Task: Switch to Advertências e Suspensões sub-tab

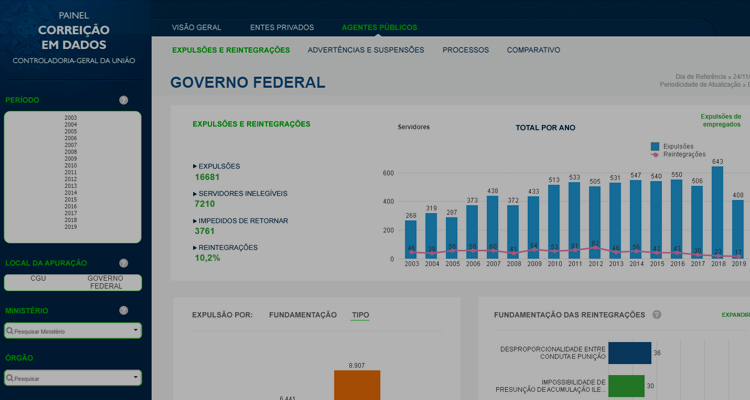Action: (365, 50)
